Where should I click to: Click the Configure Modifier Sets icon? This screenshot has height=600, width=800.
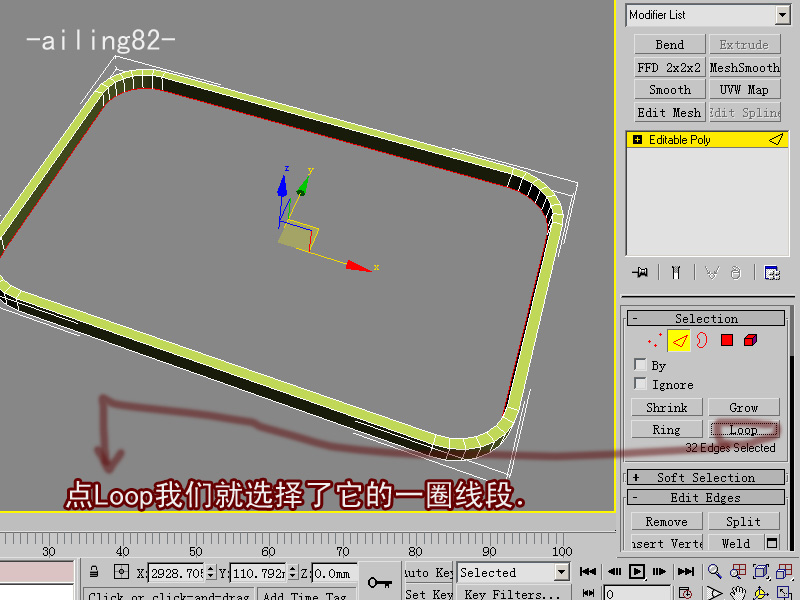pyautogui.click(x=772, y=272)
